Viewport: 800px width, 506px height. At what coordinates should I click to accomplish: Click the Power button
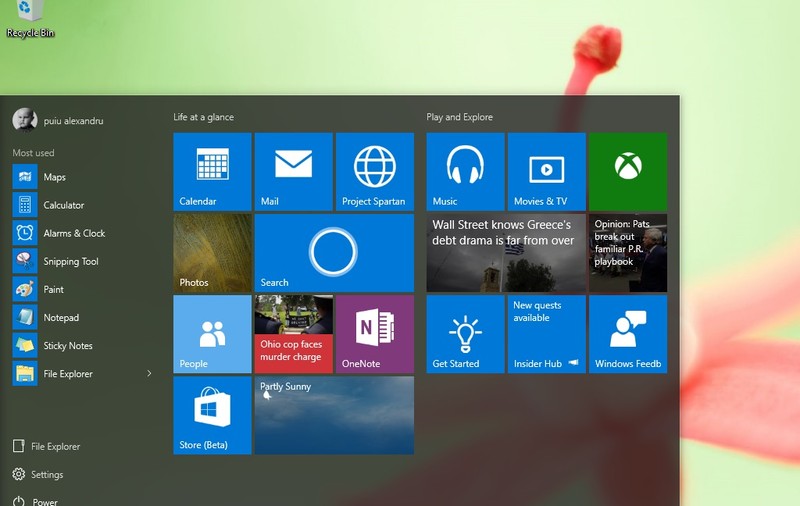35,501
